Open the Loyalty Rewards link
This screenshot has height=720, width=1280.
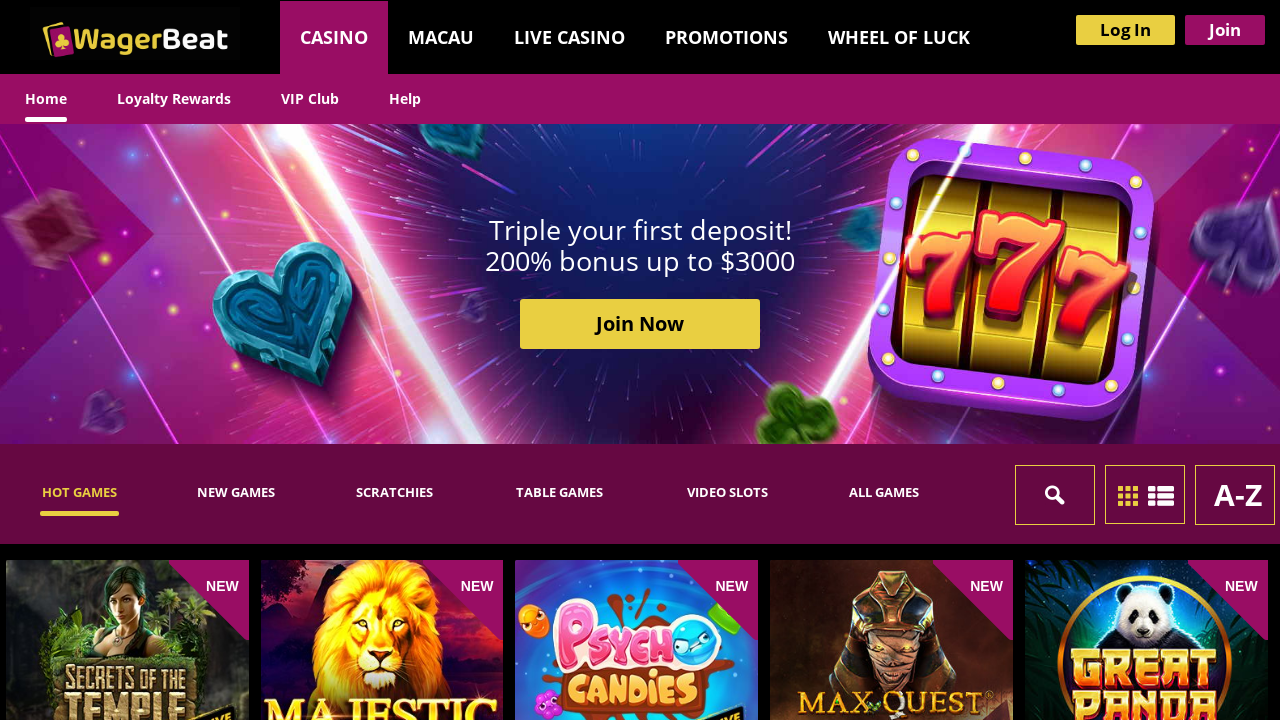(174, 99)
